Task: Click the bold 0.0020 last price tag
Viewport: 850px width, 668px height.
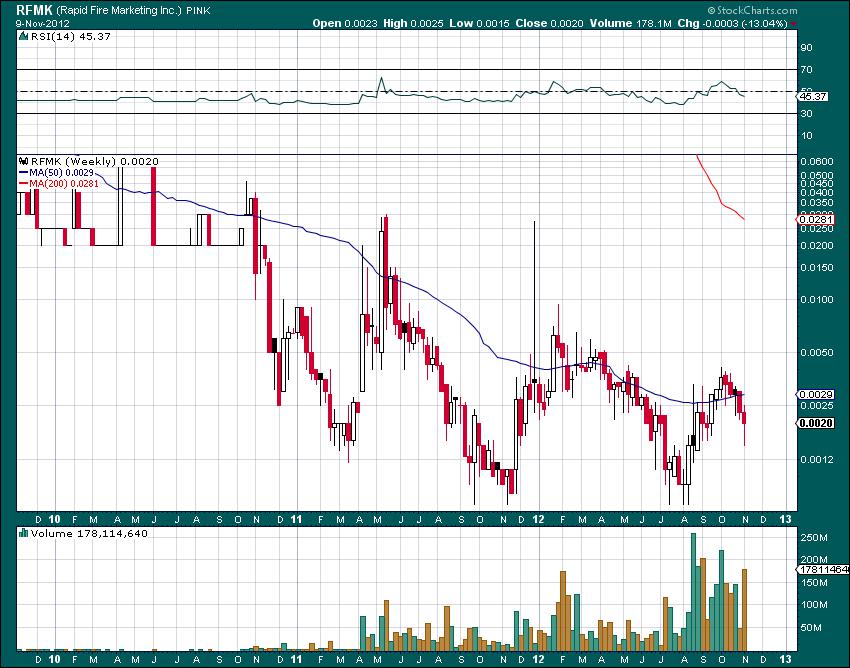Action: tap(816, 423)
